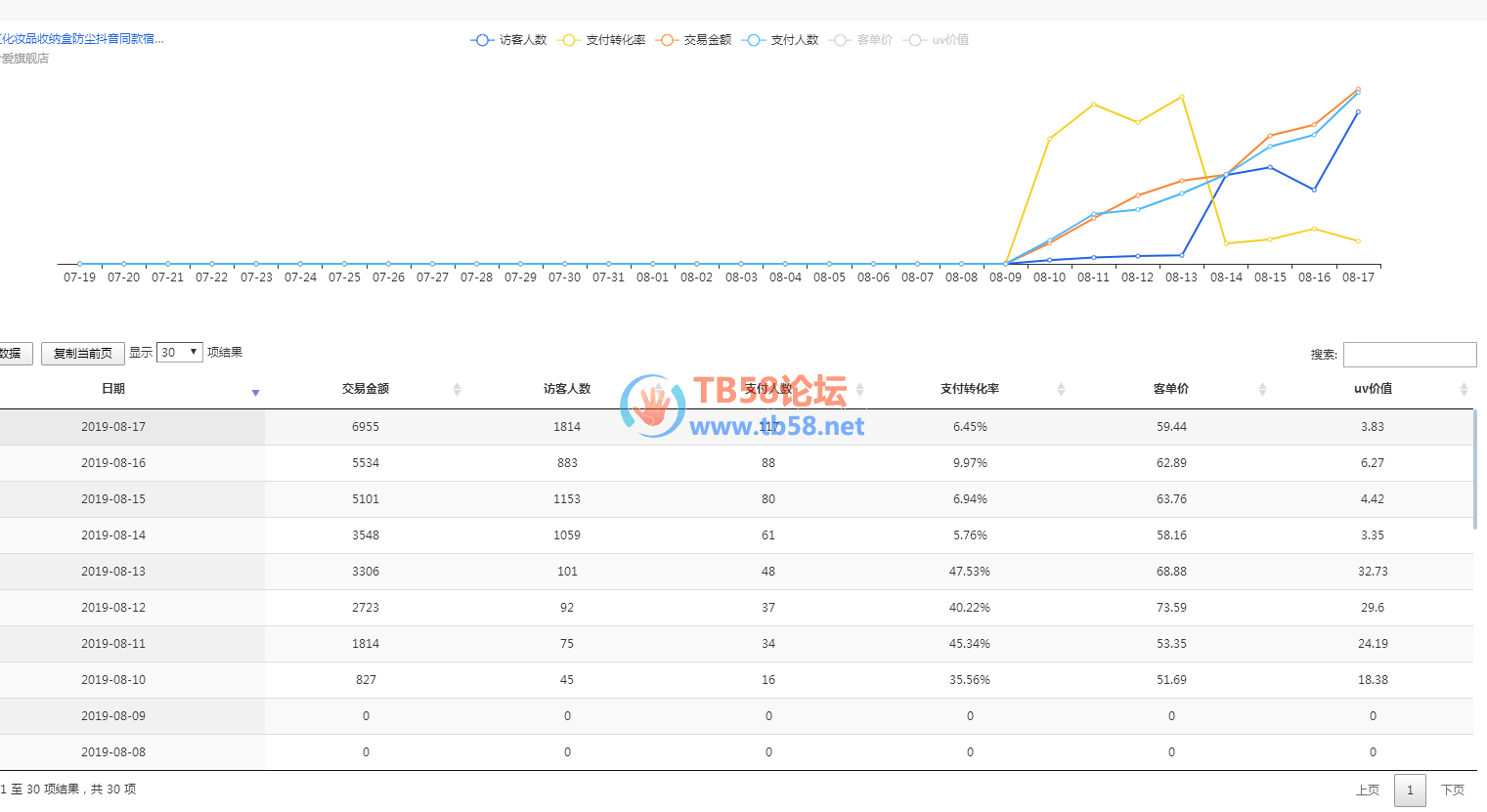This screenshot has width=1487, height=812.
Task: Click sort arrows on uv价值 column
Action: pyautogui.click(x=1464, y=390)
